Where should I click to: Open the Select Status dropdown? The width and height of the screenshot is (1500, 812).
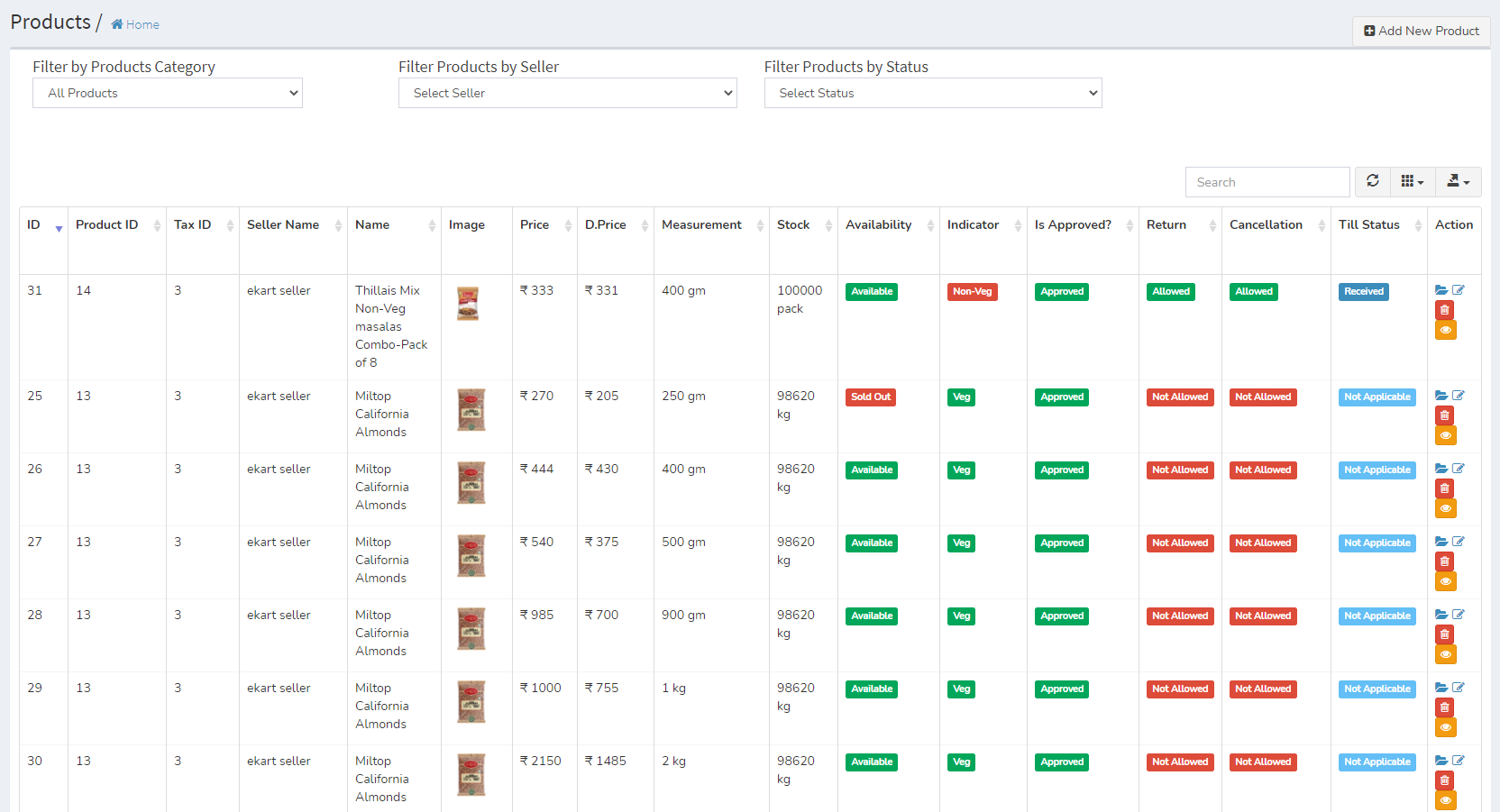tap(933, 93)
